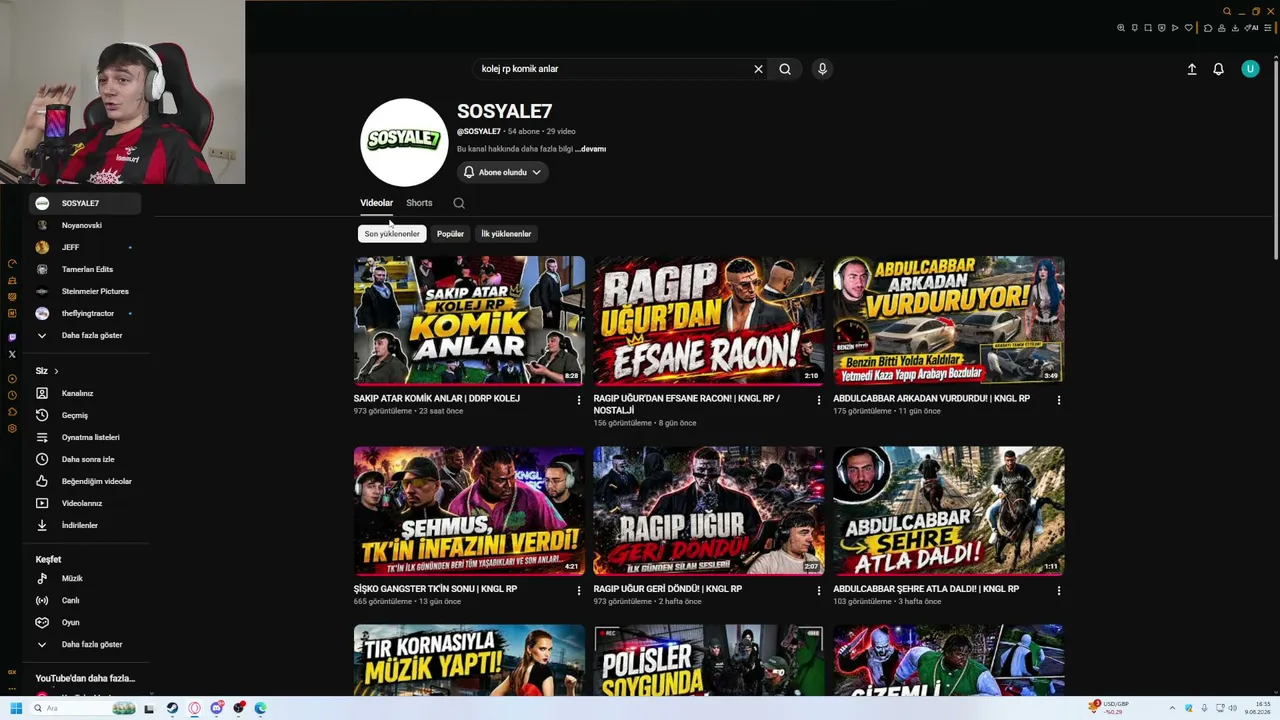Open Steam from the Windows taskbar
Screen dimensions: 1280x720
tap(172, 708)
